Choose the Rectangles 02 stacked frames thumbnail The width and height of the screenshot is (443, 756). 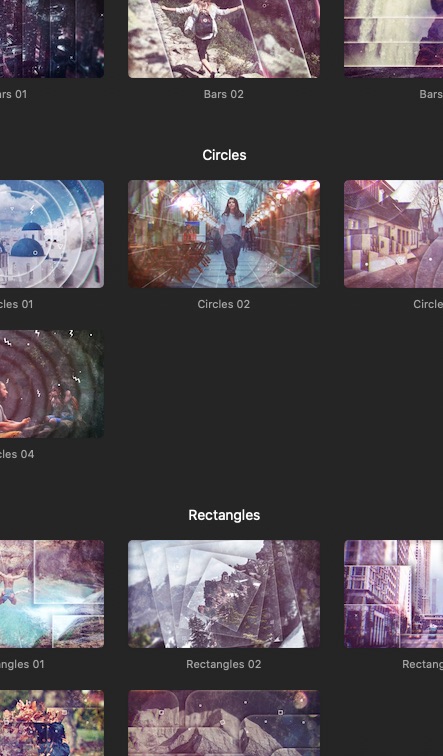click(x=224, y=594)
